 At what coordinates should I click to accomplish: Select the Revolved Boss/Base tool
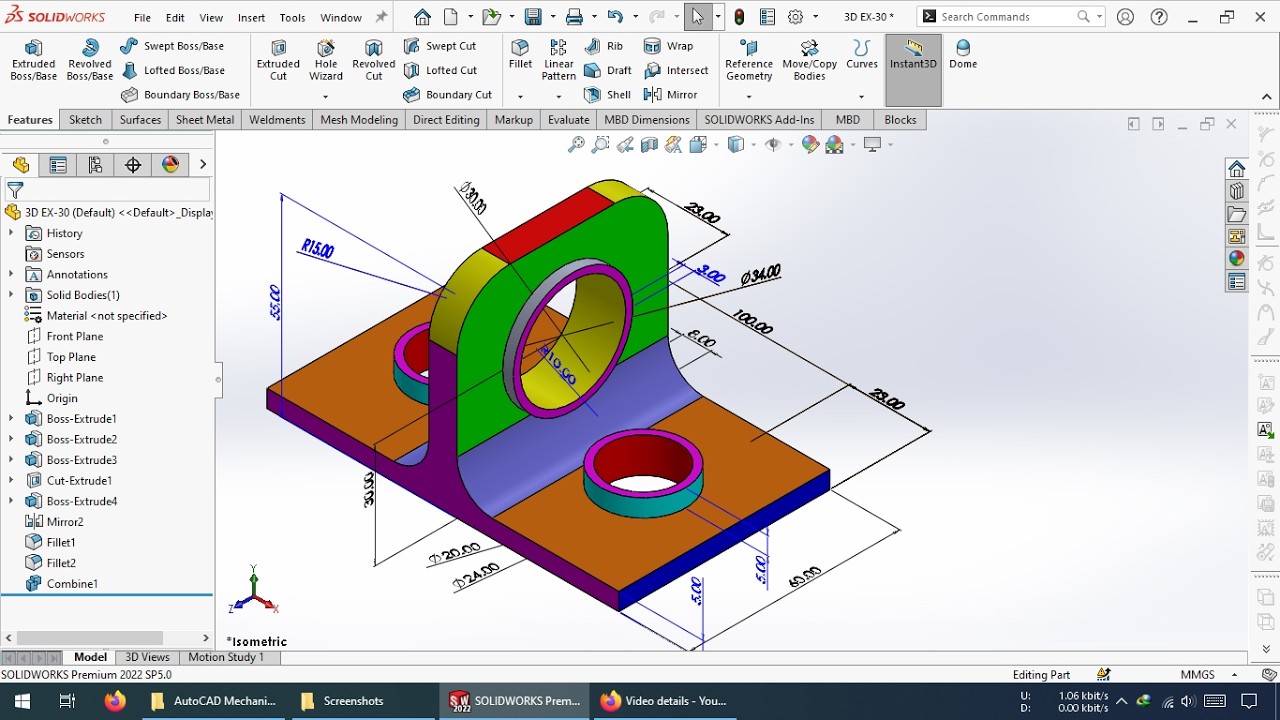tap(90, 60)
